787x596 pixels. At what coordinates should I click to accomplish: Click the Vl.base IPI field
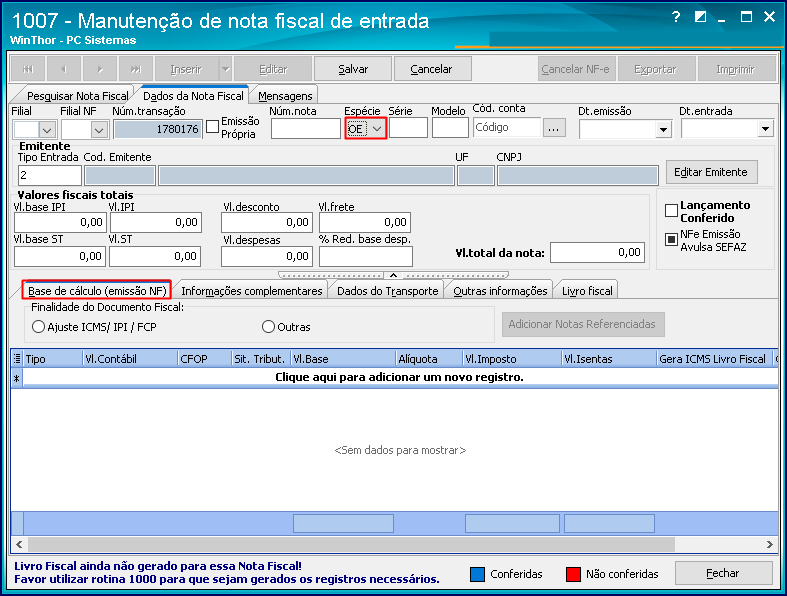point(60,222)
